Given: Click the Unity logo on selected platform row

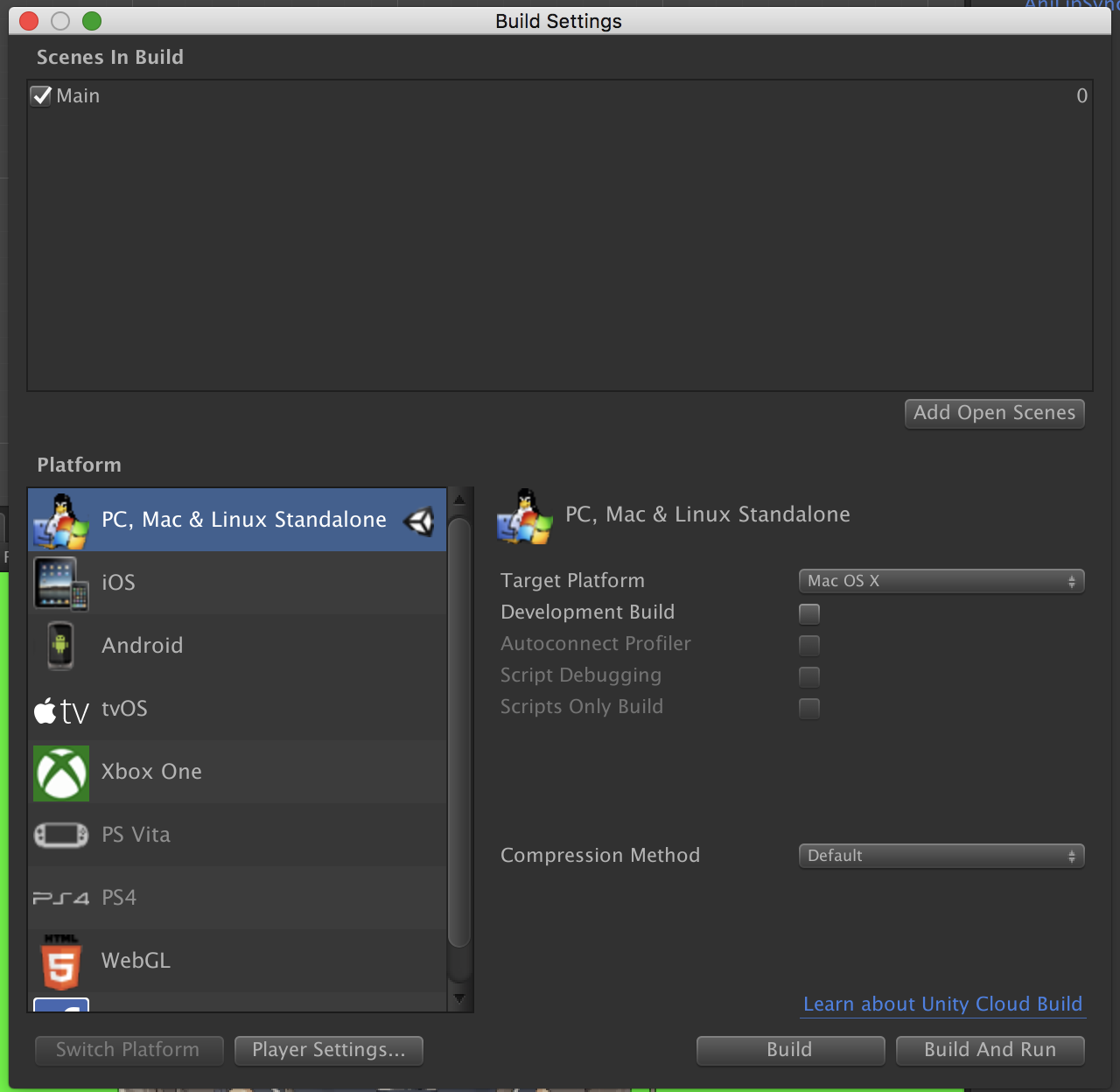Looking at the screenshot, I should coord(419,521).
